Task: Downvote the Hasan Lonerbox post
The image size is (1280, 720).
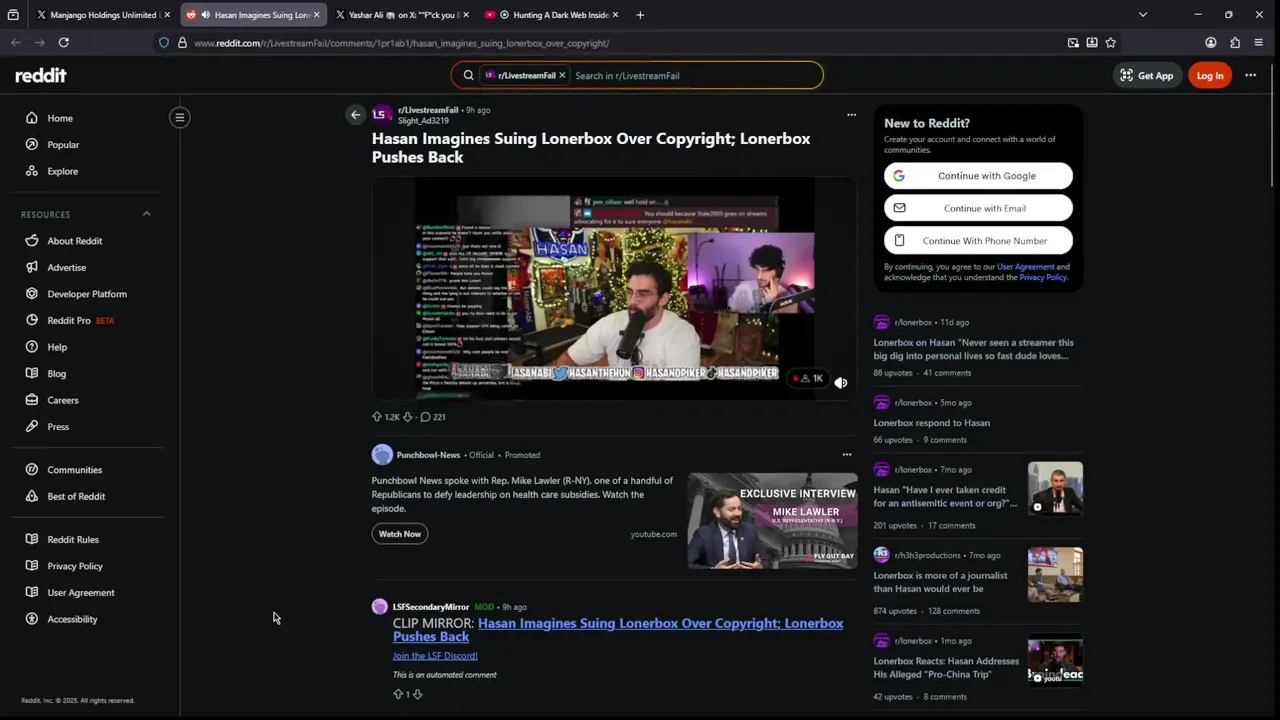Action: 407,417
